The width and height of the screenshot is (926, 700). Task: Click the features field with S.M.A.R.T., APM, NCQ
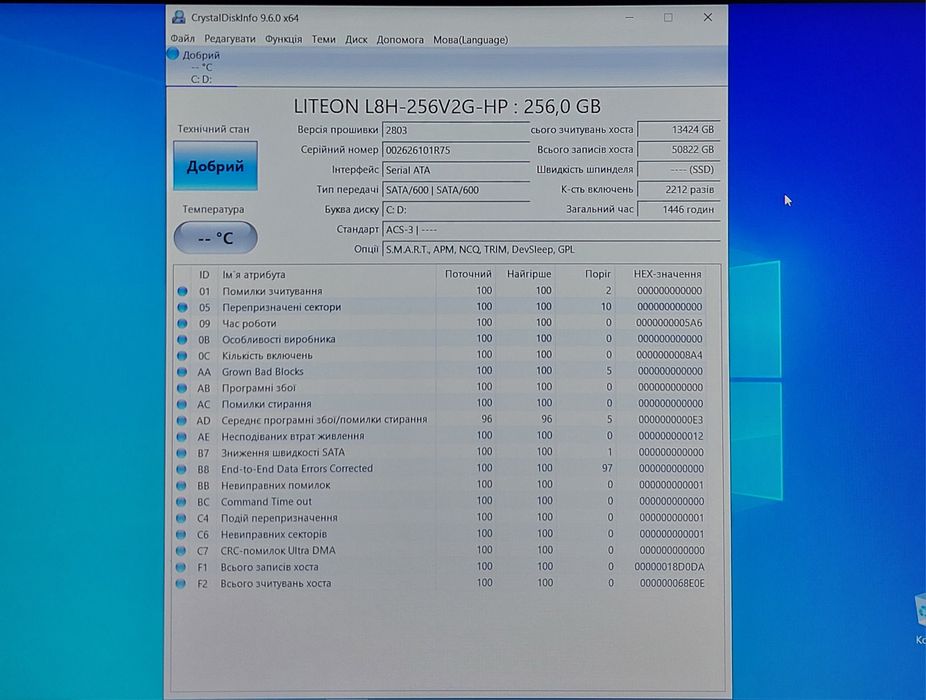[551, 249]
